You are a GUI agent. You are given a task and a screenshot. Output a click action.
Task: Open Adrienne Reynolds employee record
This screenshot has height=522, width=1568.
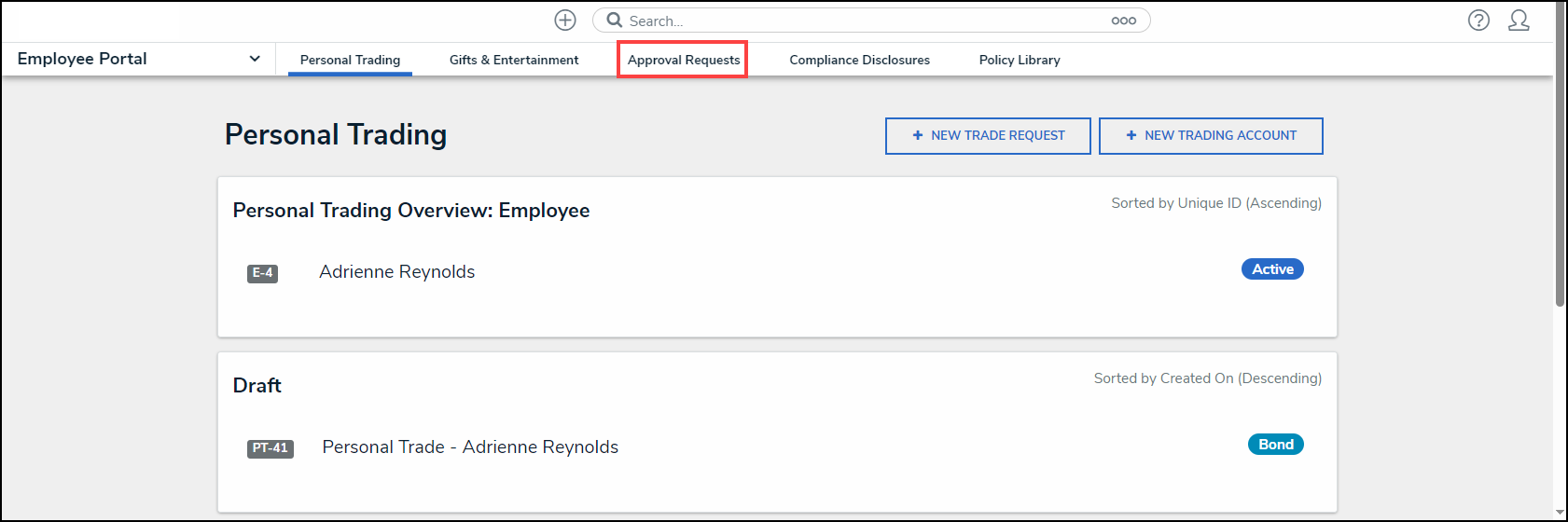click(x=396, y=272)
